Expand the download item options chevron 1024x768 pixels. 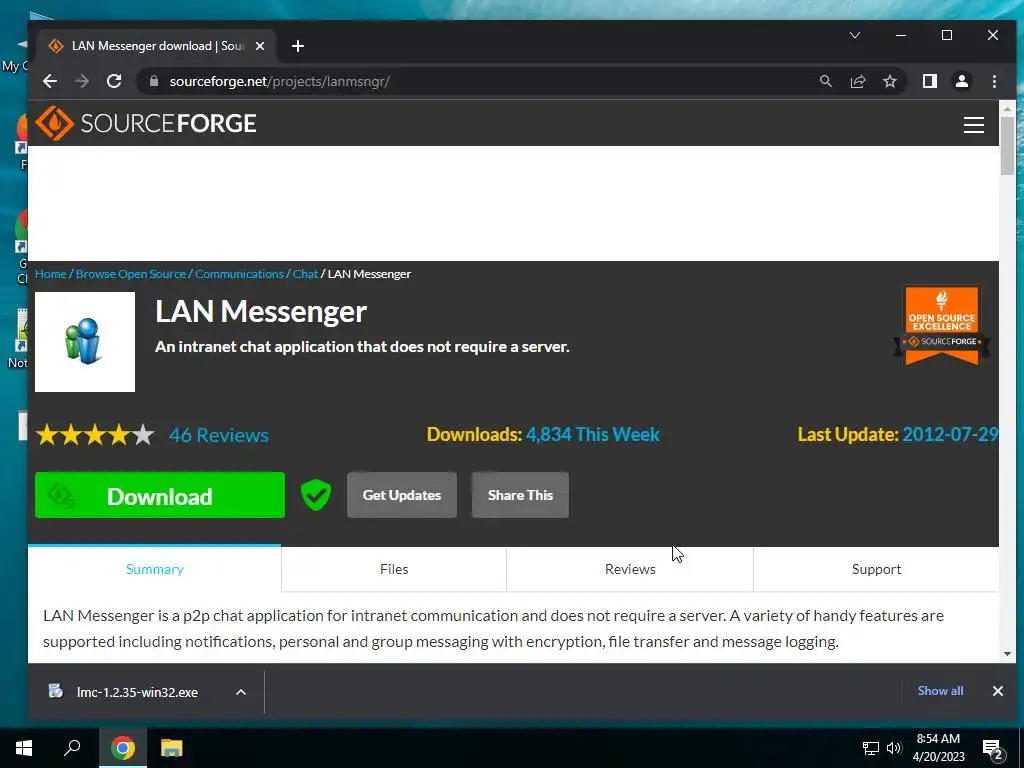pyautogui.click(x=240, y=692)
